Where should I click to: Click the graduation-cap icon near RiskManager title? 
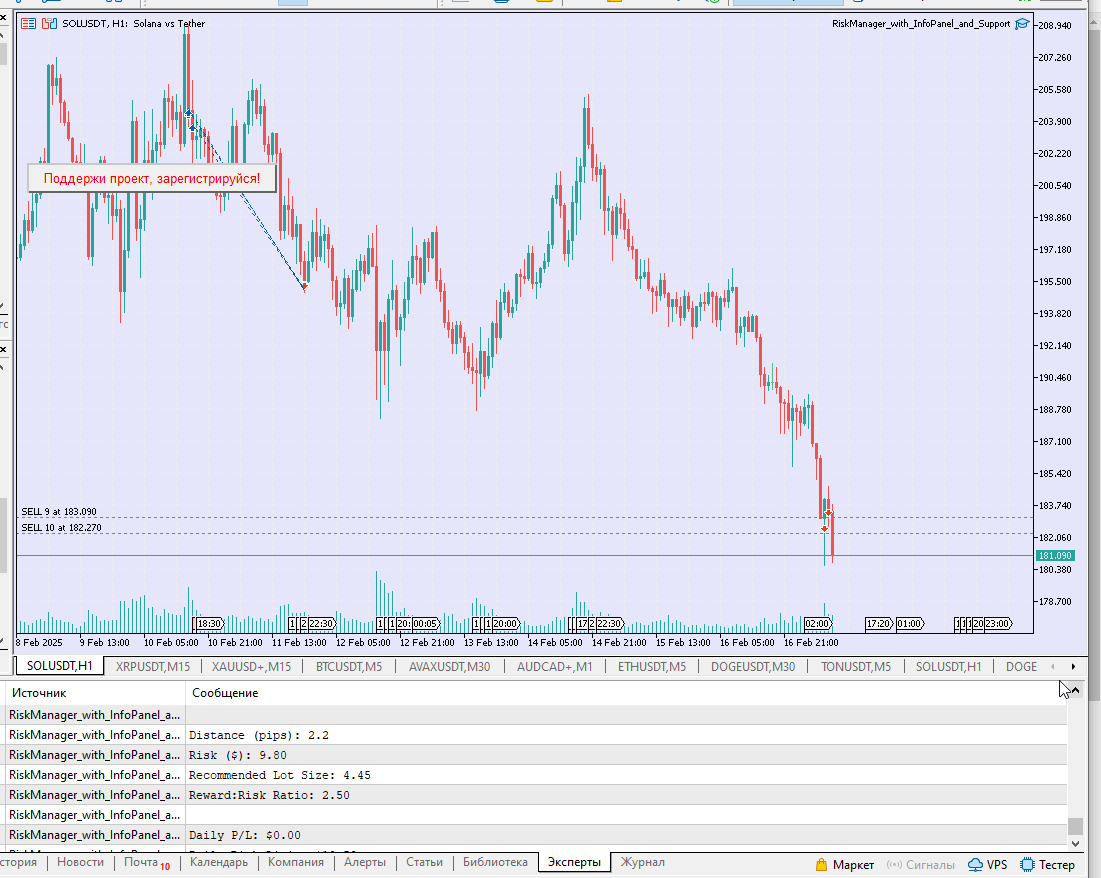point(1020,23)
